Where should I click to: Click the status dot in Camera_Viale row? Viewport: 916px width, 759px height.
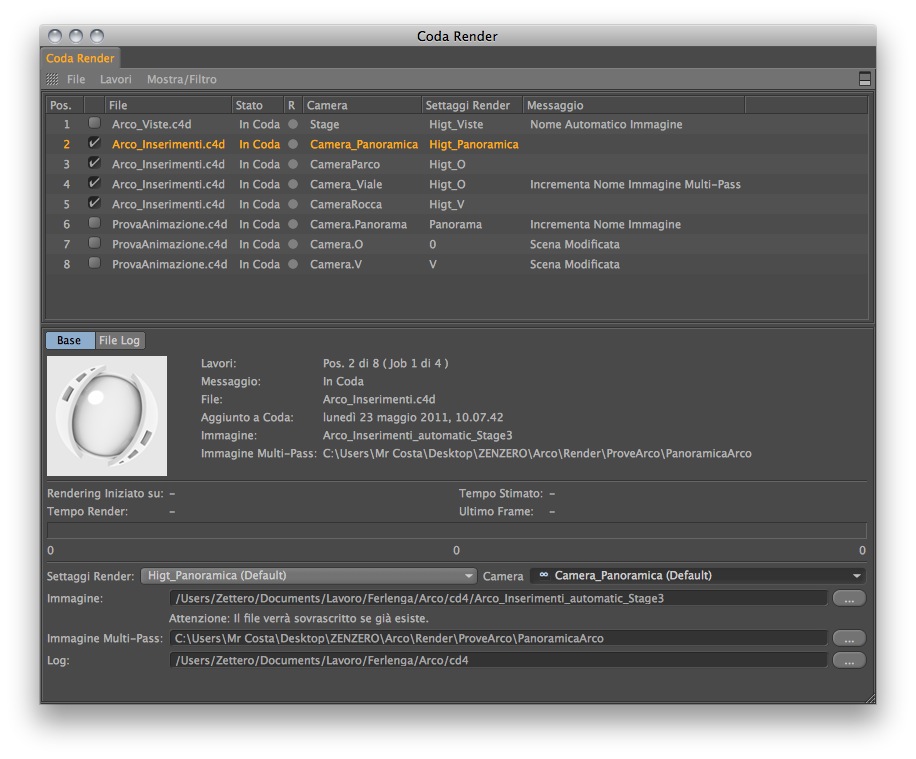coord(293,184)
